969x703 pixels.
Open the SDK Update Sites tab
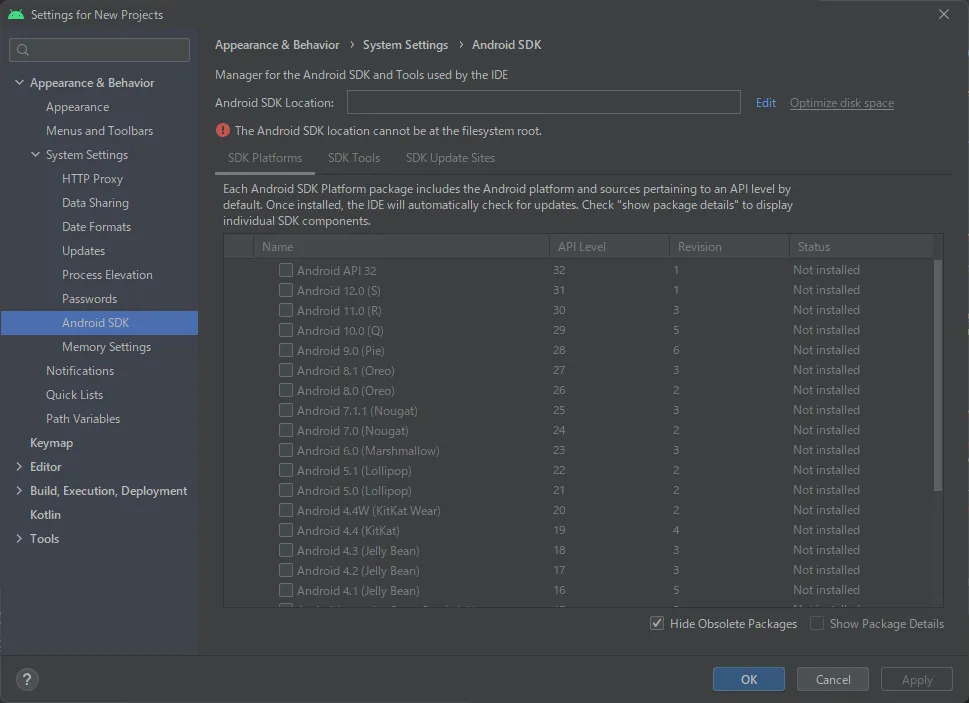click(450, 158)
